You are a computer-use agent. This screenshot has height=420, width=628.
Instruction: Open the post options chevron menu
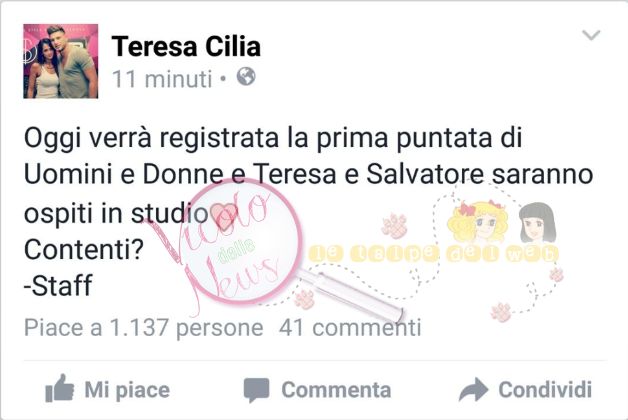(591, 35)
